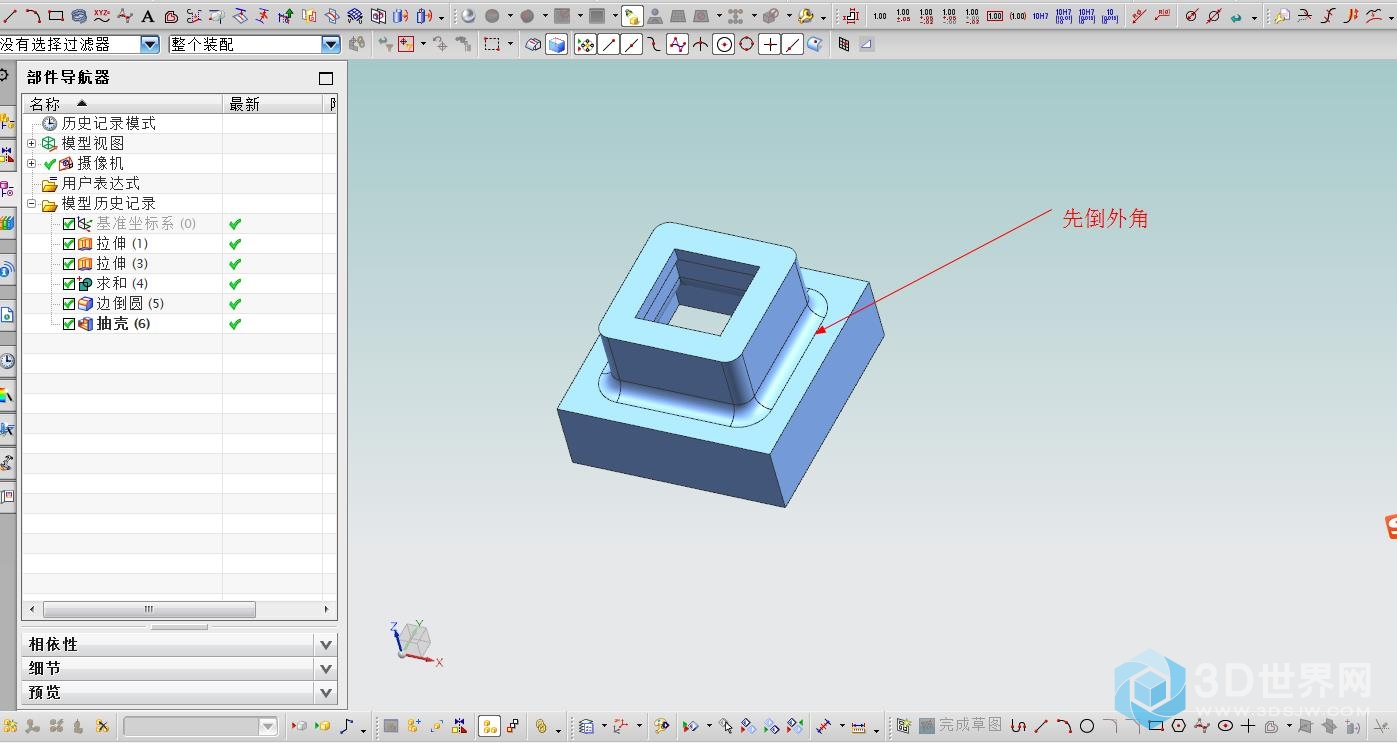
Task: Click the boxed 1.00 basic dimension icon
Action: 995,16
